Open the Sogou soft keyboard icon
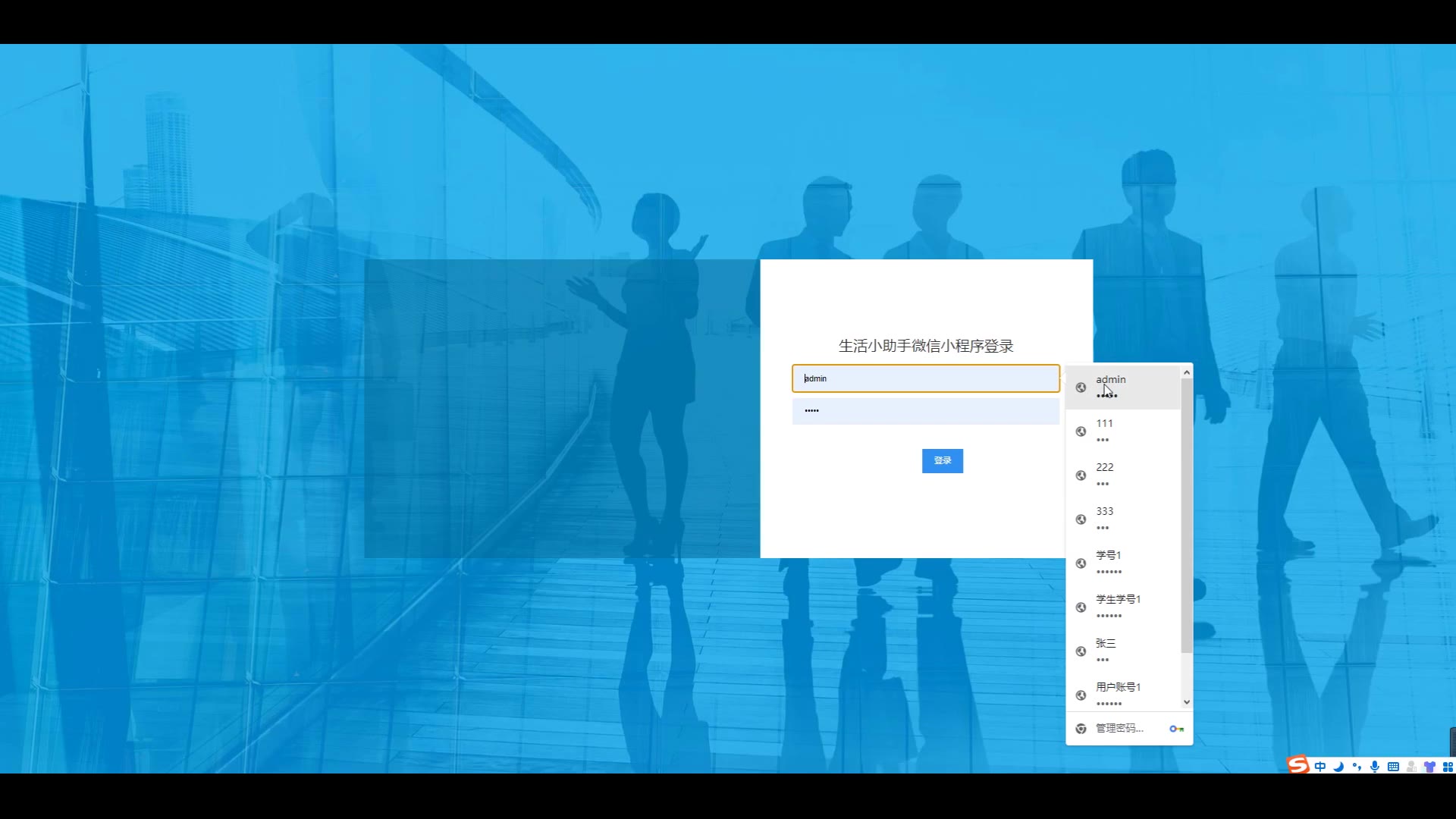Screen dimensions: 1456x819 tap(1393, 767)
